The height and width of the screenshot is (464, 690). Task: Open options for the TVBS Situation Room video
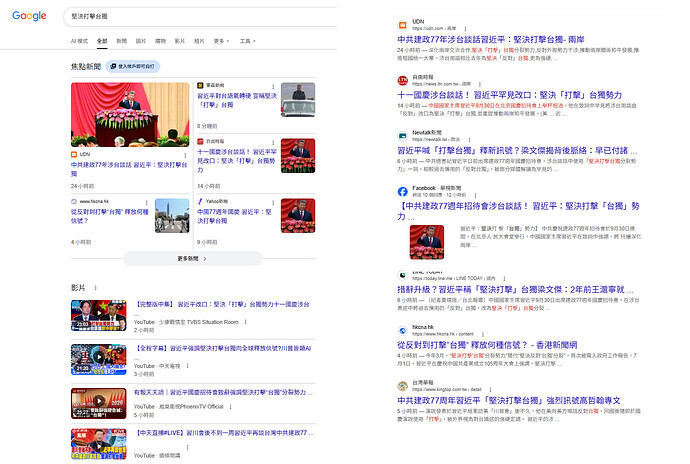[246, 322]
